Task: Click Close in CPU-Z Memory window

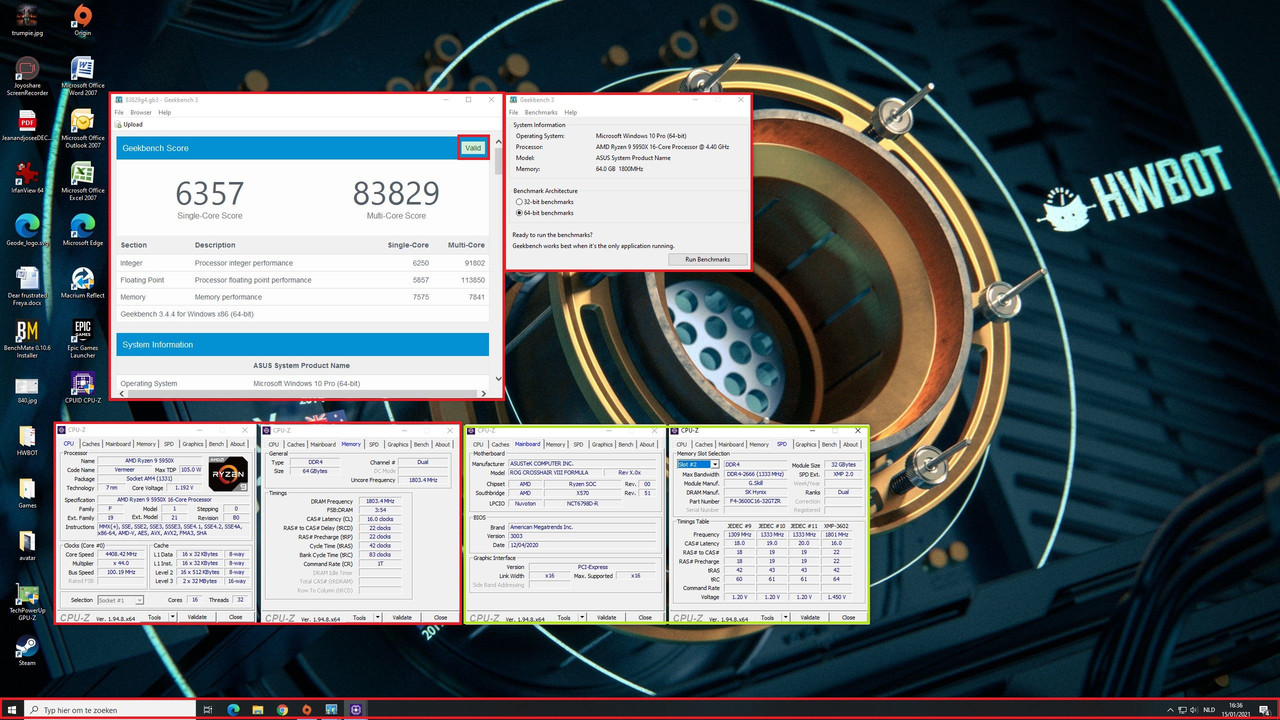Action: pos(440,617)
